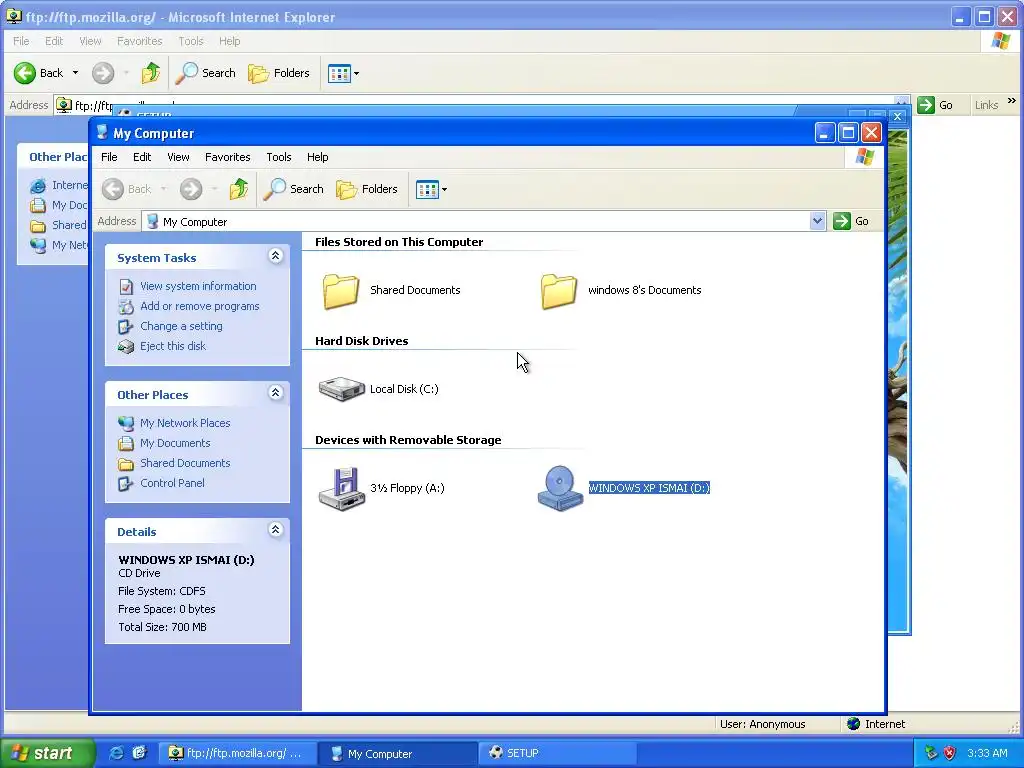
Task: Switch to ftp.mozilla.org taskbar button
Action: (236, 753)
